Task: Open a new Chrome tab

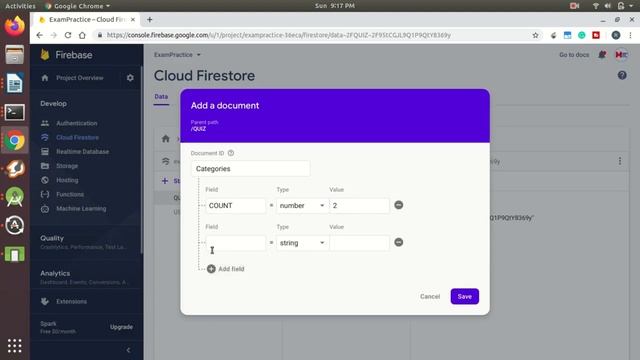Action: [x=149, y=20]
